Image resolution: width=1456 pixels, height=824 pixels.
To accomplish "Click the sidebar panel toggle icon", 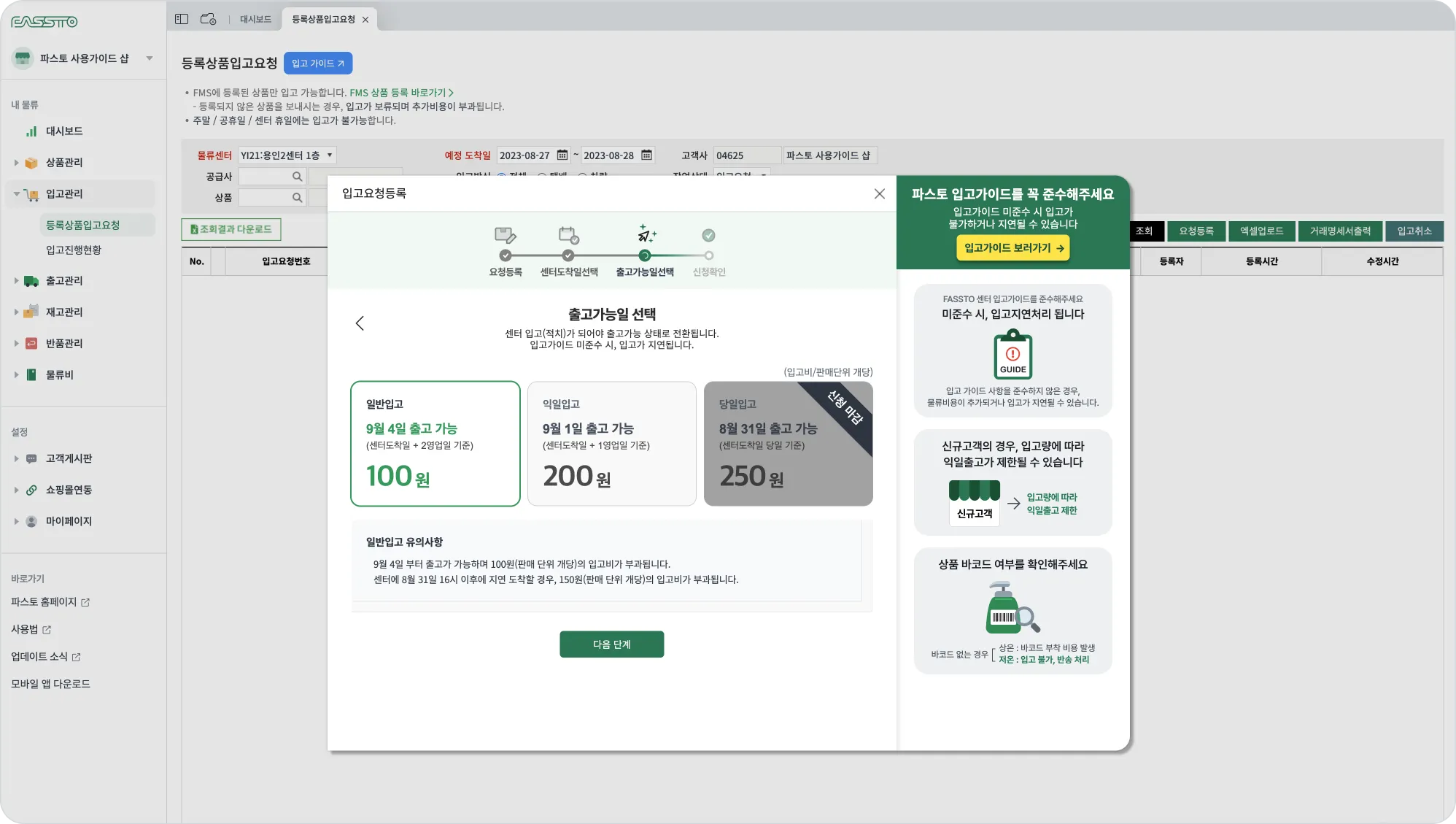I will click(x=182, y=19).
